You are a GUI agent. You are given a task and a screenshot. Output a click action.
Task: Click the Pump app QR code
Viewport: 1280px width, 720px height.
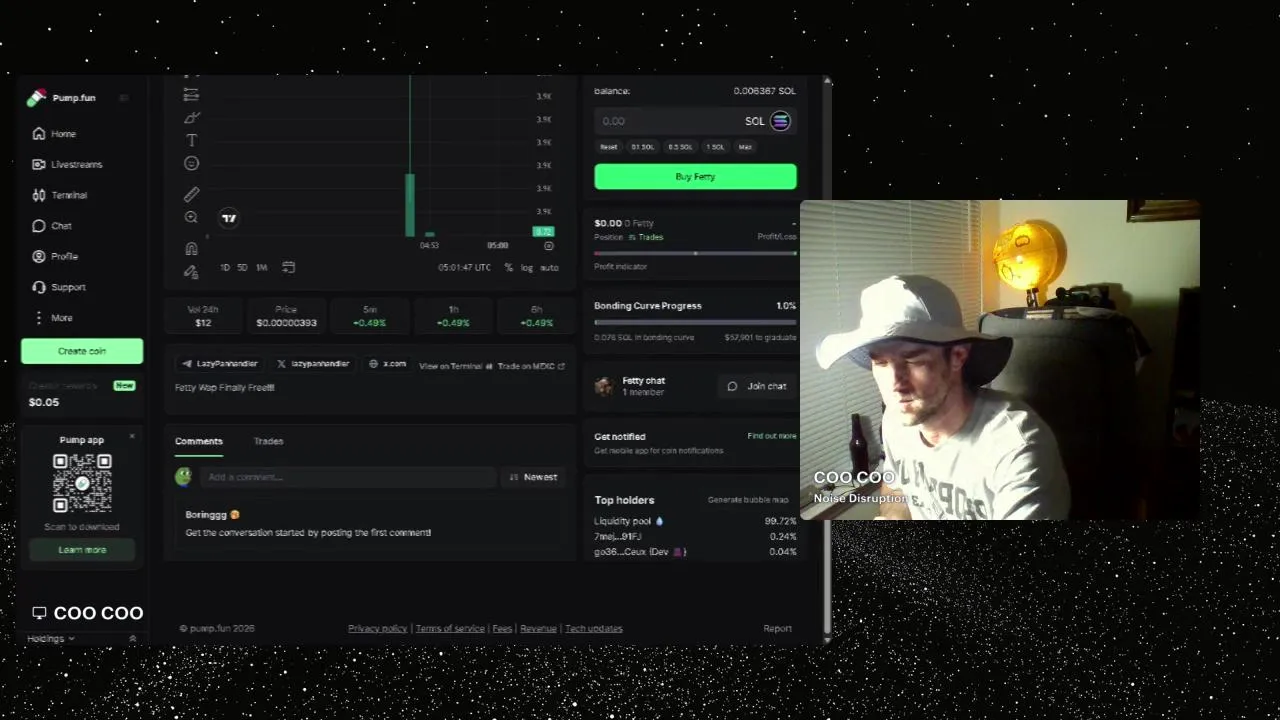82,484
